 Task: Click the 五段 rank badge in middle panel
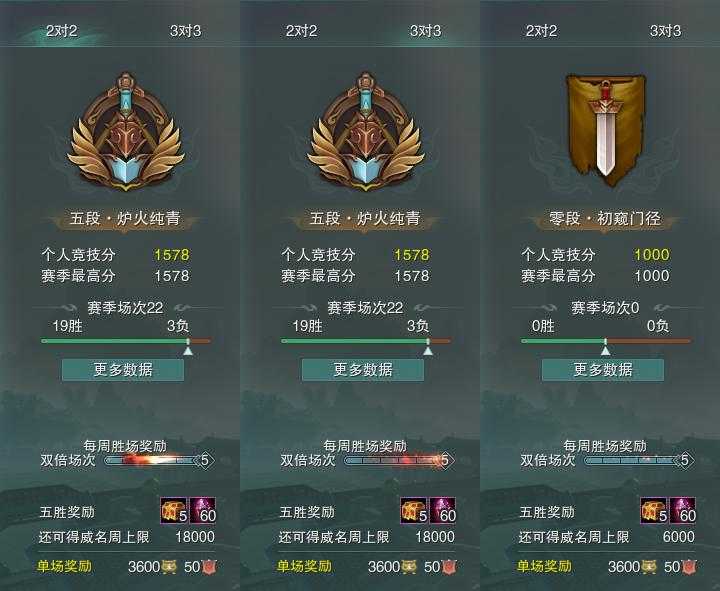coord(366,132)
